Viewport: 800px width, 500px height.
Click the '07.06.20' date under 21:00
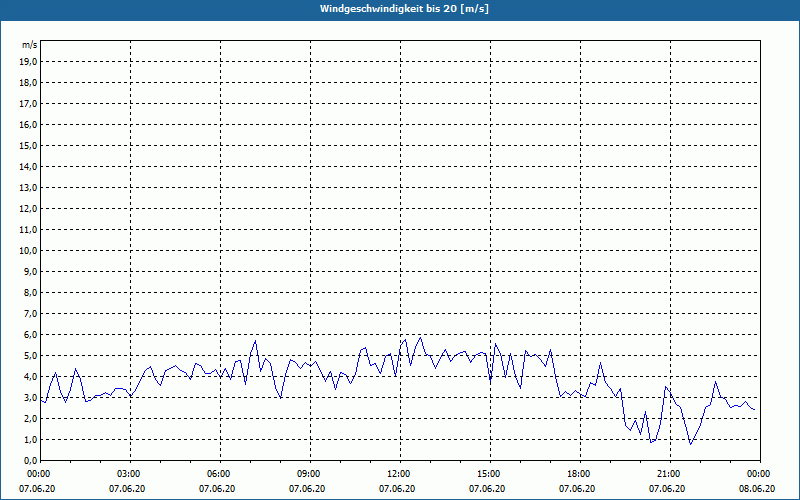click(x=667, y=489)
